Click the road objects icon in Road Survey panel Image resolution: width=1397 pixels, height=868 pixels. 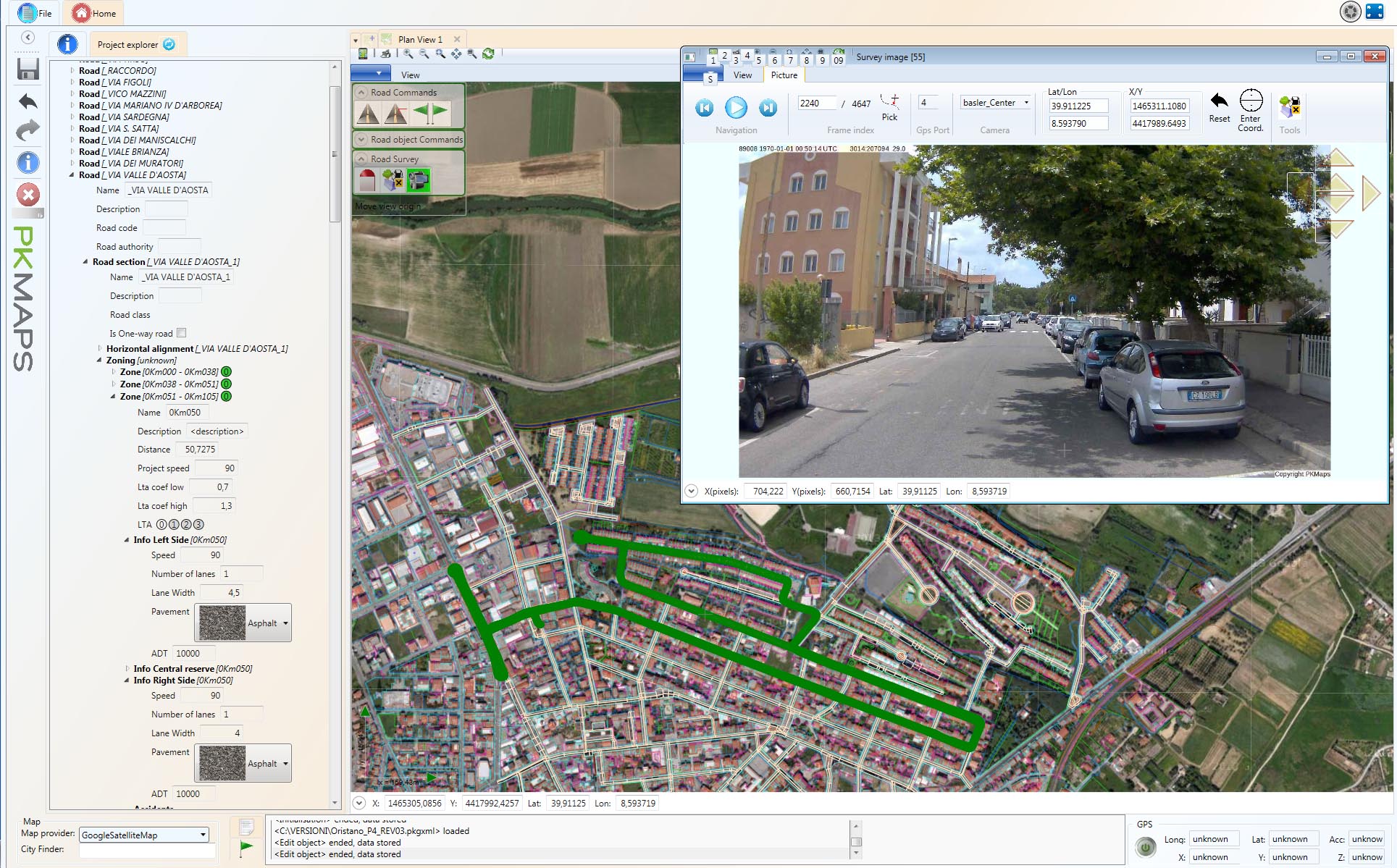[393, 180]
